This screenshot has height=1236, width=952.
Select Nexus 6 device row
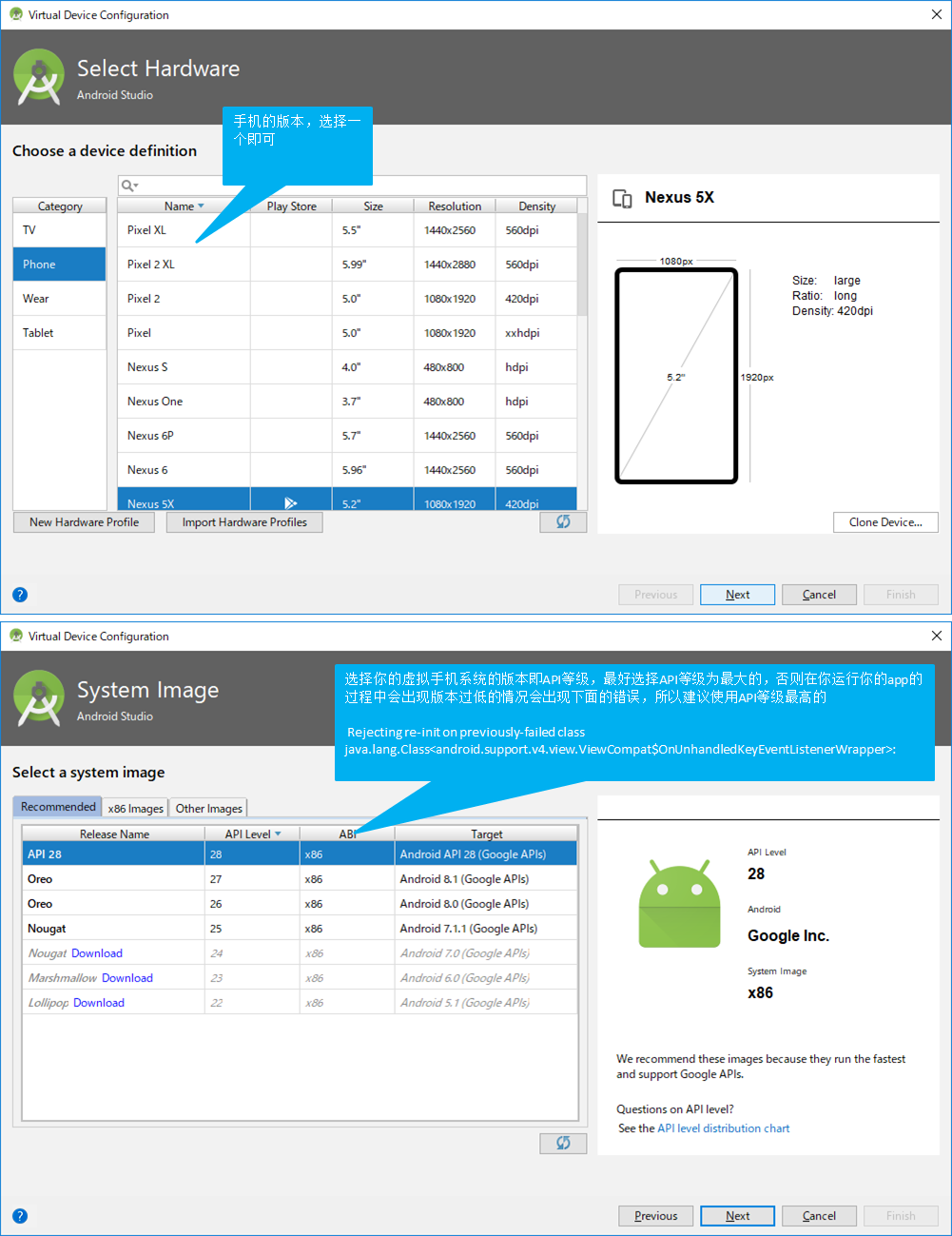click(x=347, y=470)
